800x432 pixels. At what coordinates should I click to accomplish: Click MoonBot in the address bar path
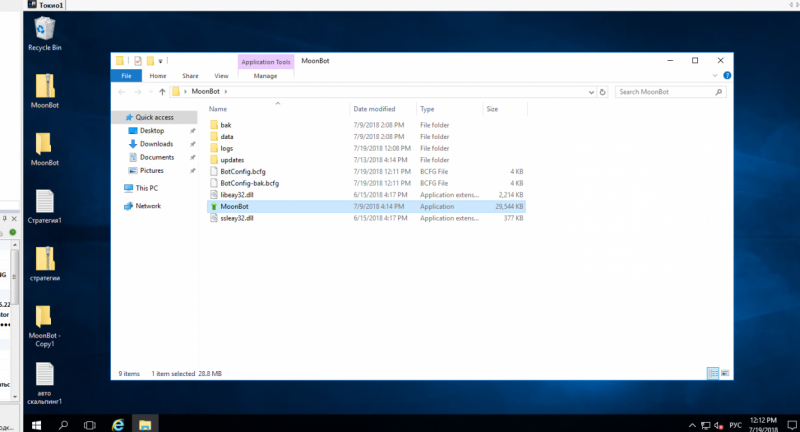206,91
